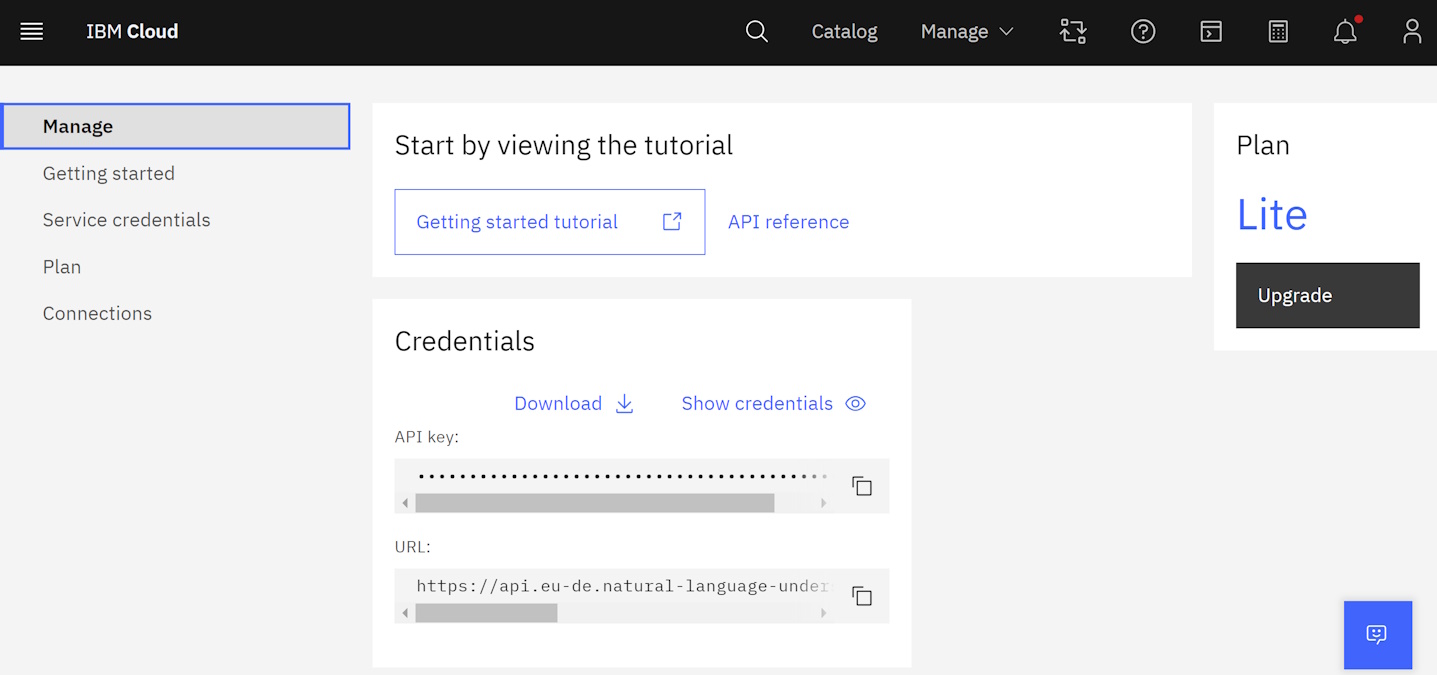View notifications bell icon
The image size is (1437, 675).
[x=1345, y=32]
